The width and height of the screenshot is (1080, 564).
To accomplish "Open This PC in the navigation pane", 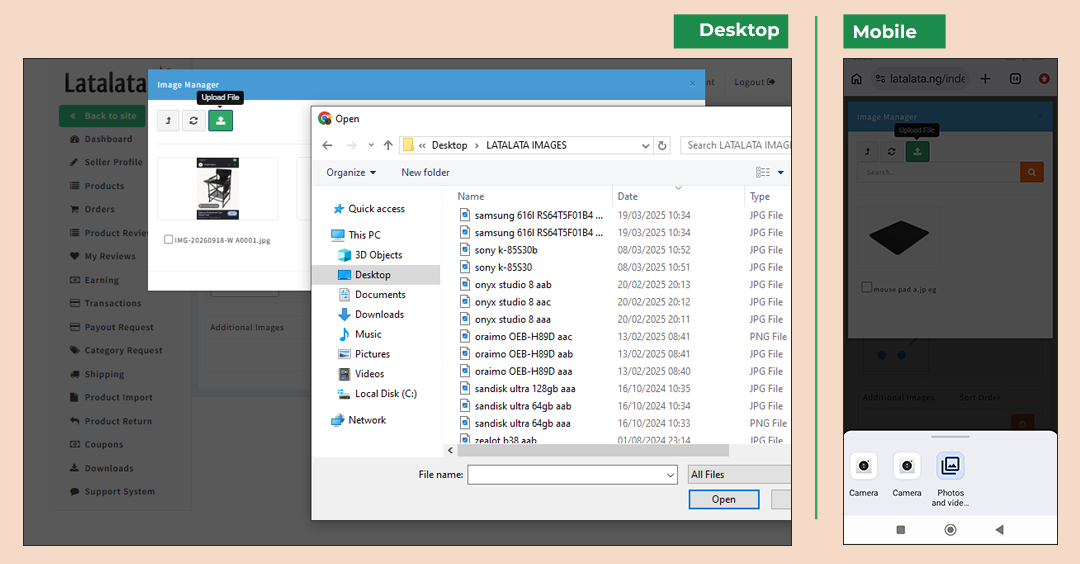I will click(x=356, y=235).
